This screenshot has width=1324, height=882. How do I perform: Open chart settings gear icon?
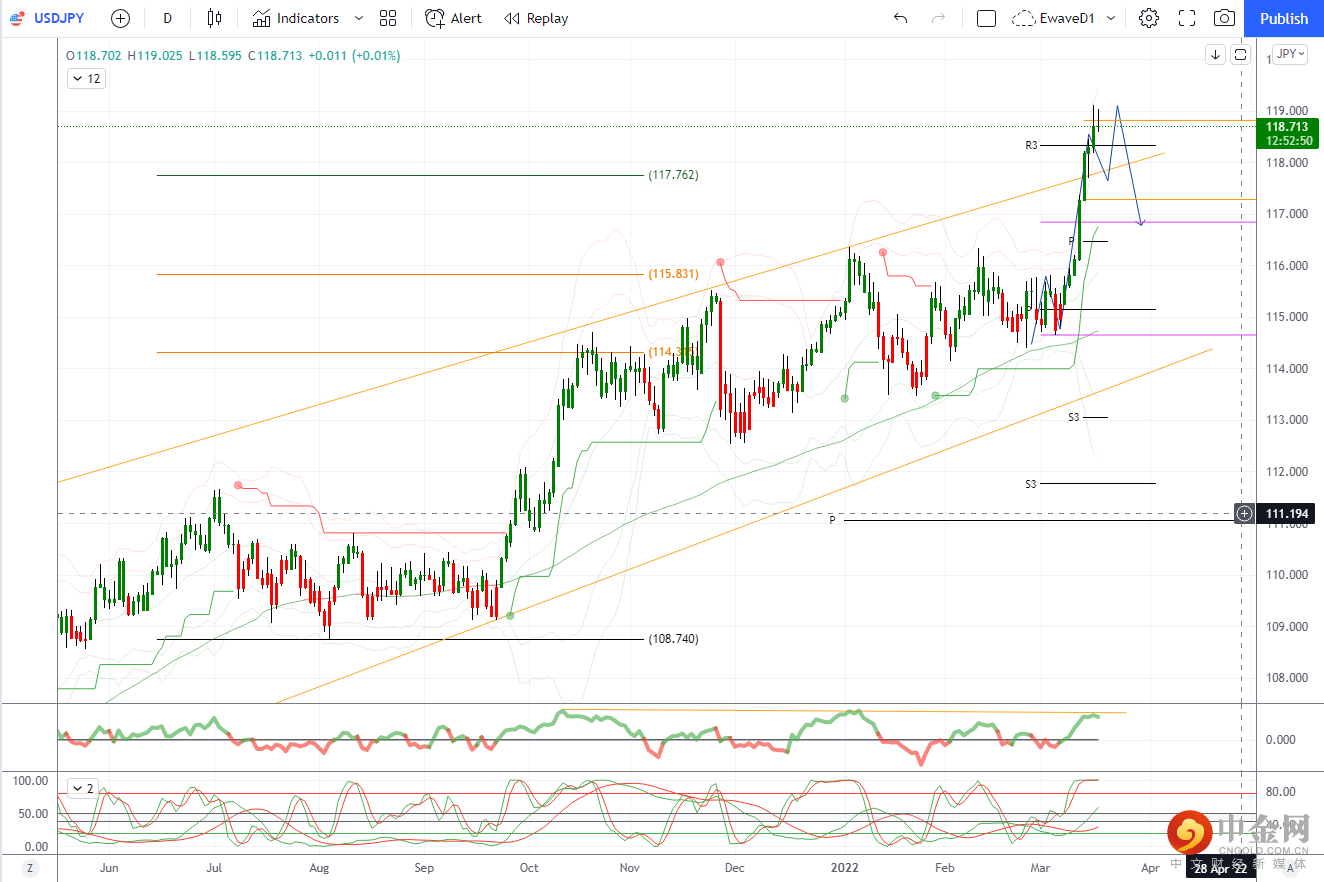pos(1149,18)
